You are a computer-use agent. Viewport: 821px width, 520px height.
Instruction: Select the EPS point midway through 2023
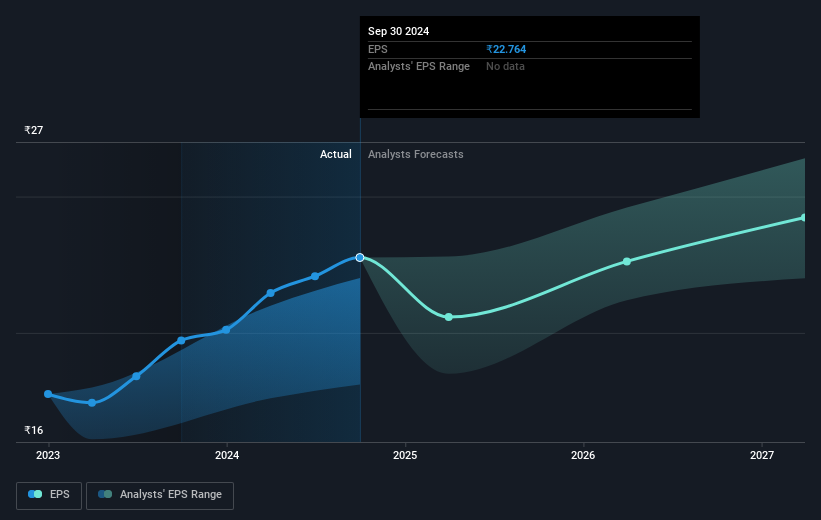point(136,376)
